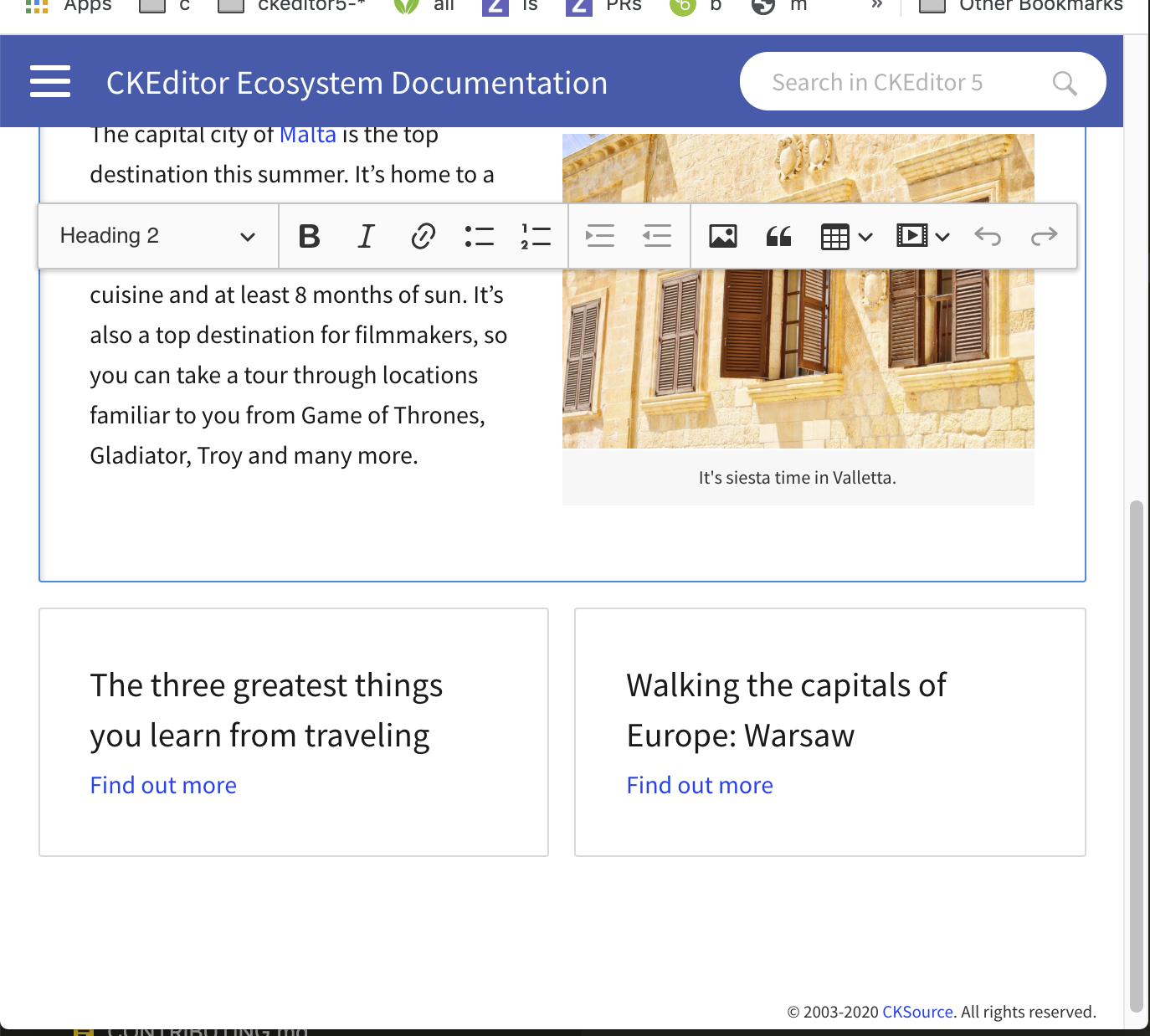Screen dimensions: 1150x1036
Task: Decrease the text indent
Action: [657, 236]
